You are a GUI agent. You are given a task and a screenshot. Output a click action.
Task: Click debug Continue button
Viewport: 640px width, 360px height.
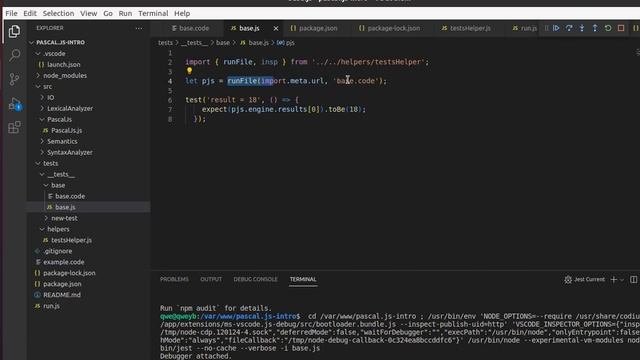click(x=556, y=28)
